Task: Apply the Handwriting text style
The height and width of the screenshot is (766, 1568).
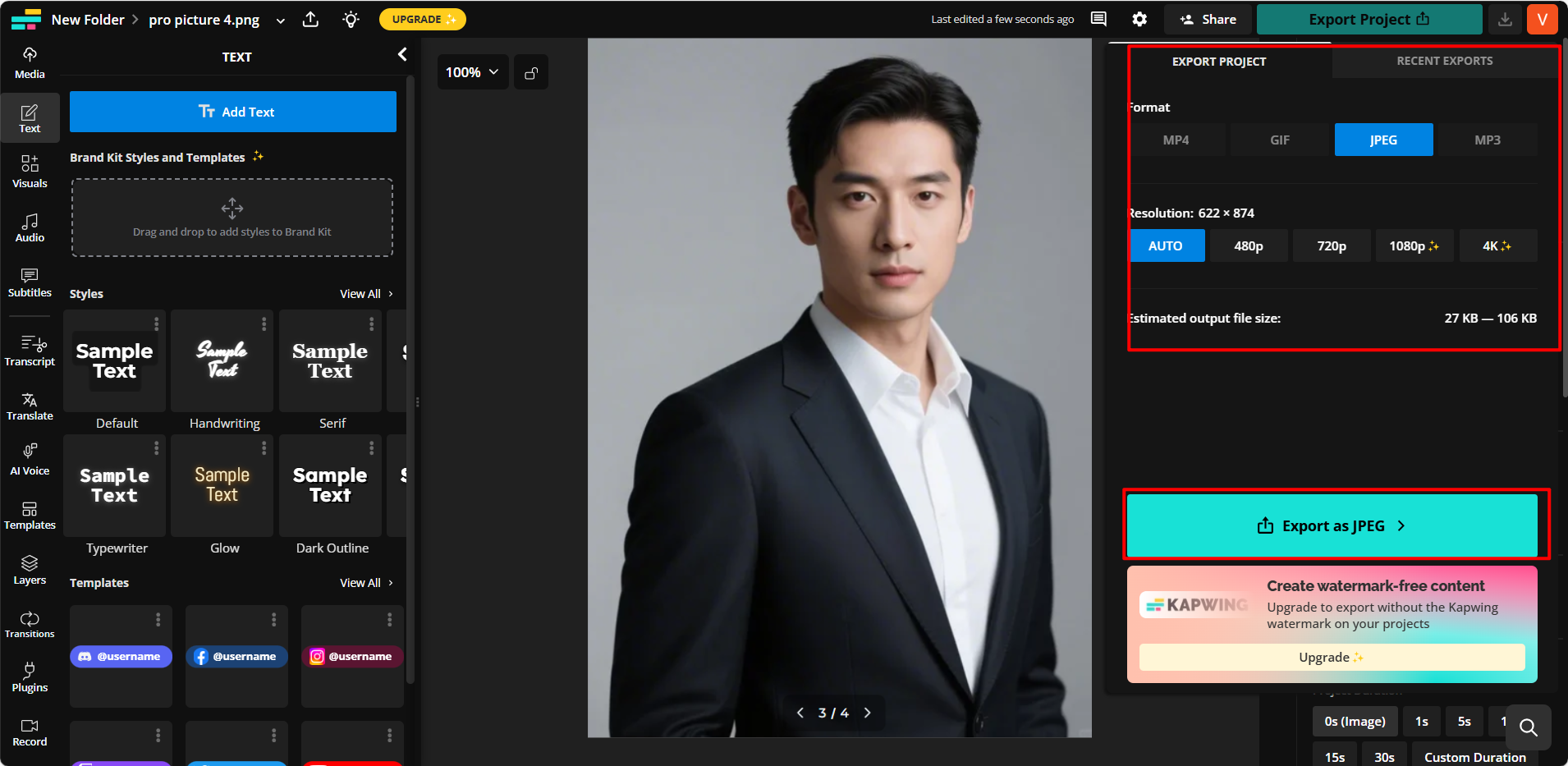Action: 222,360
